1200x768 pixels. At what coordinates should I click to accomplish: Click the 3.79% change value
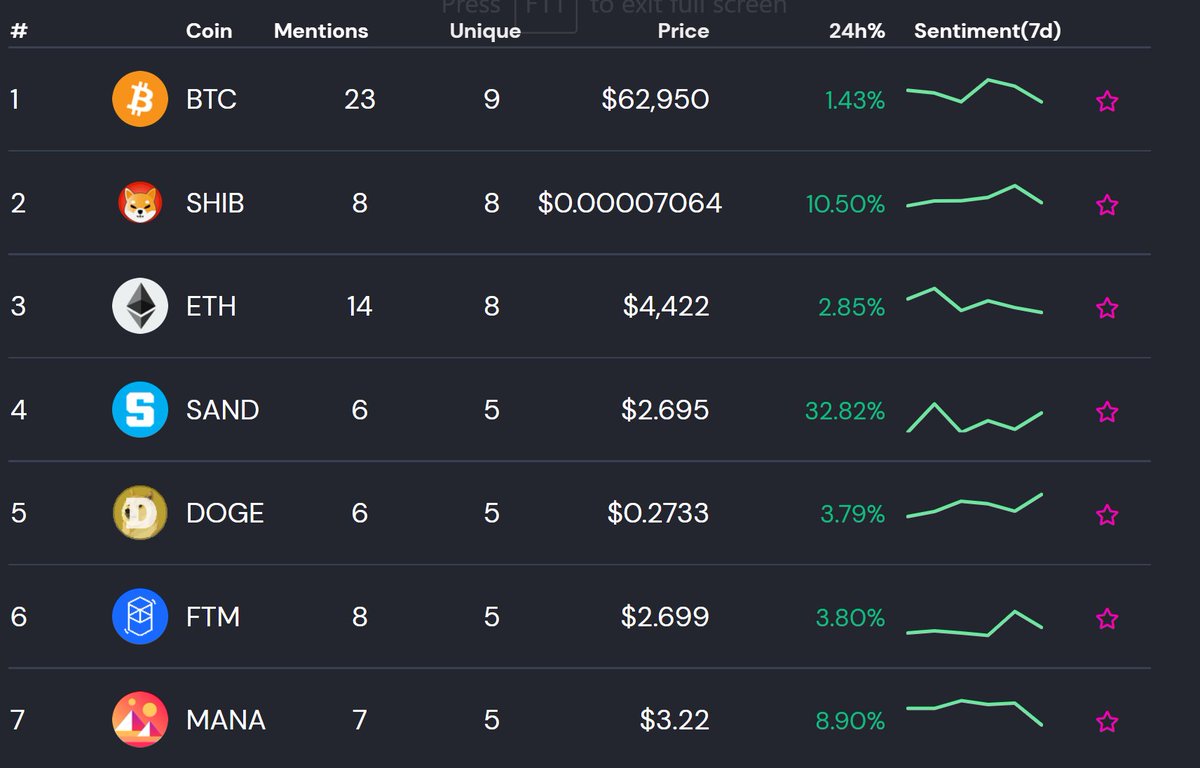point(853,515)
